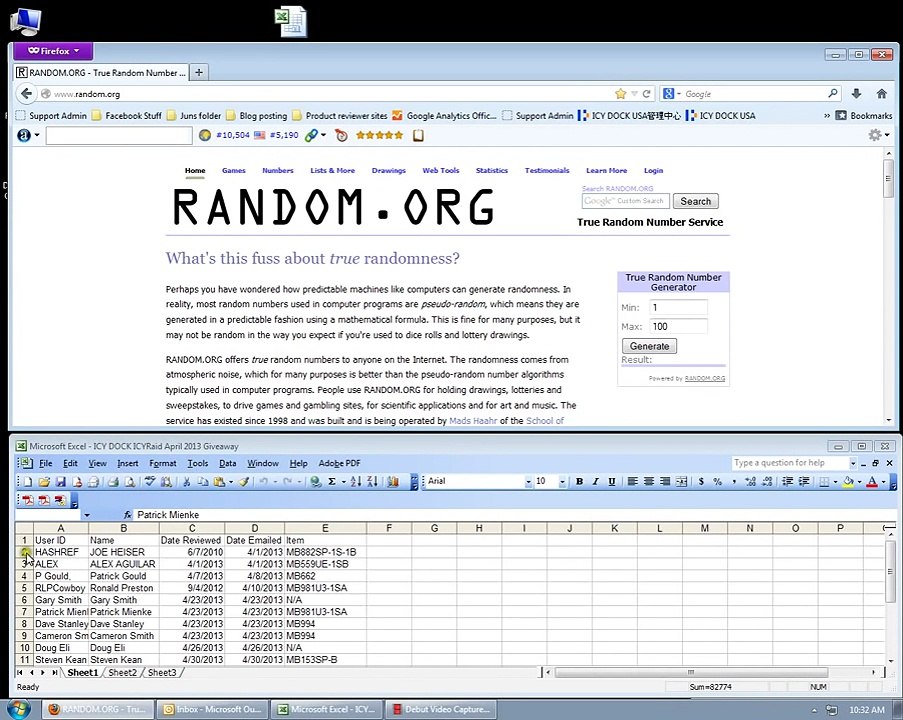
Task: Click the Firefox back arrow button
Action: (x=26, y=93)
